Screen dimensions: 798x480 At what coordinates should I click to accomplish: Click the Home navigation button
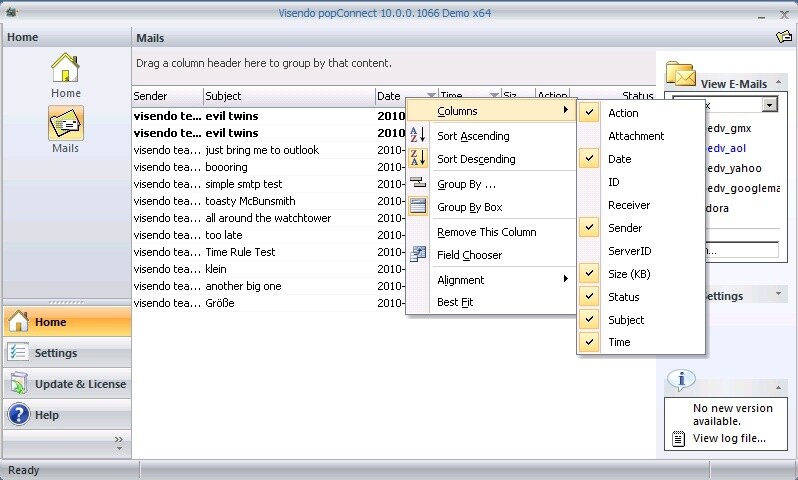(67, 322)
